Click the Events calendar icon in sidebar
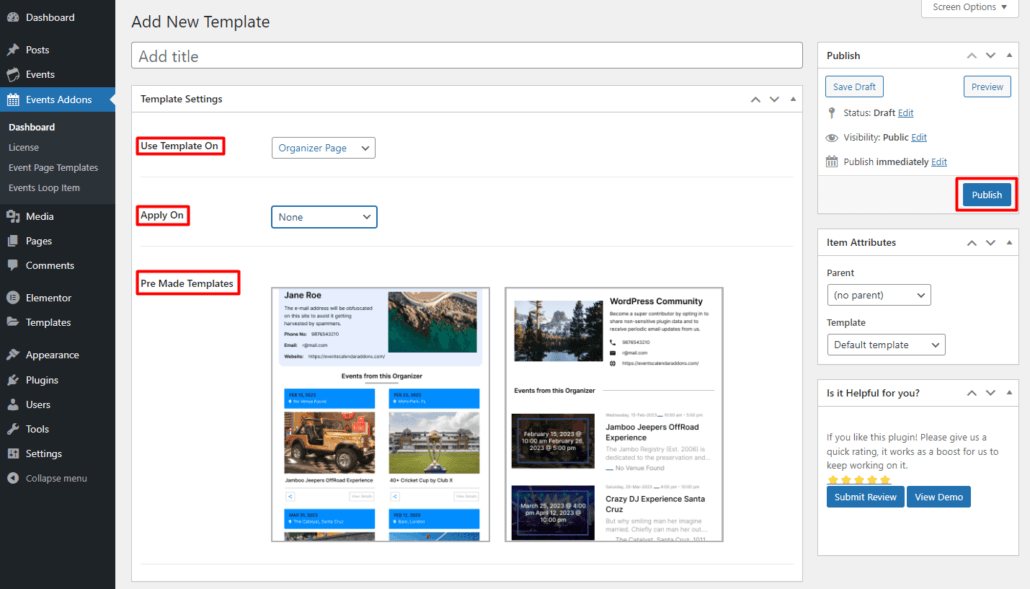The image size is (1030, 589). point(13,75)
